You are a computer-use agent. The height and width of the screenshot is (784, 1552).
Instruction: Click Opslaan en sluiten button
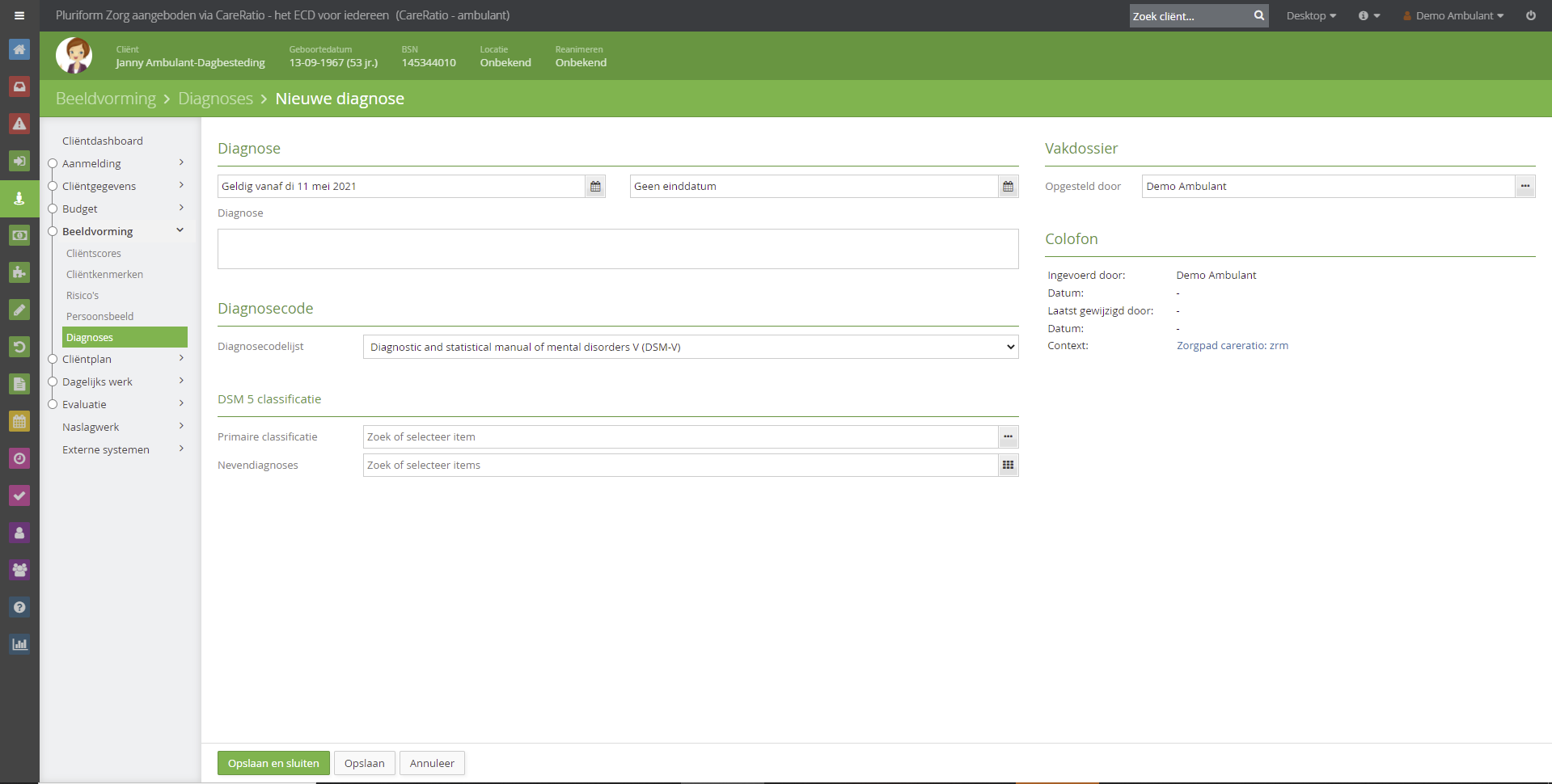point(273,764)
